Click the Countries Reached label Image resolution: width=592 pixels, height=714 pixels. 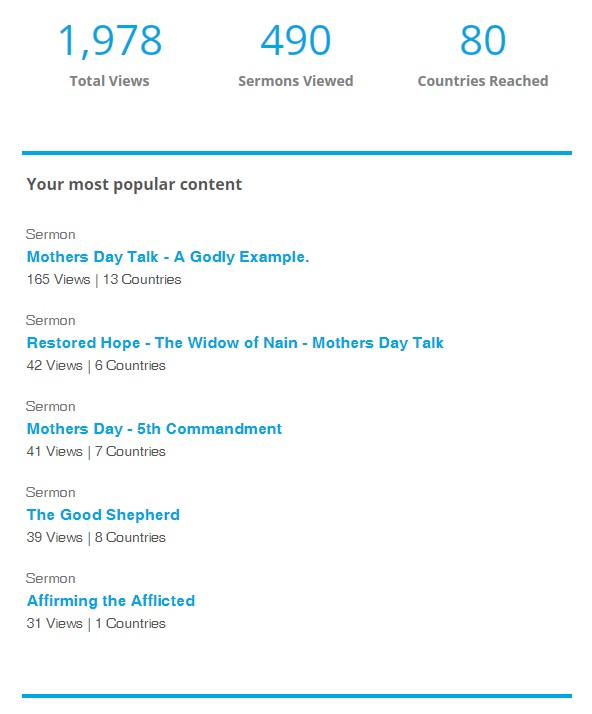click(x=483, y=81)
